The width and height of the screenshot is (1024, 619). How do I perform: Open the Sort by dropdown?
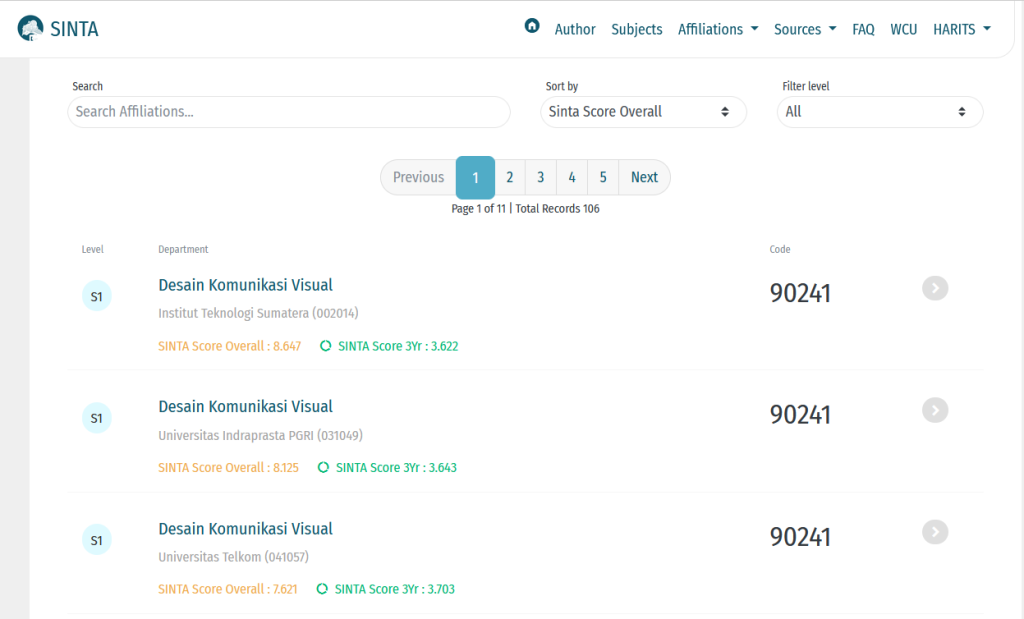[x=643, y=112]
